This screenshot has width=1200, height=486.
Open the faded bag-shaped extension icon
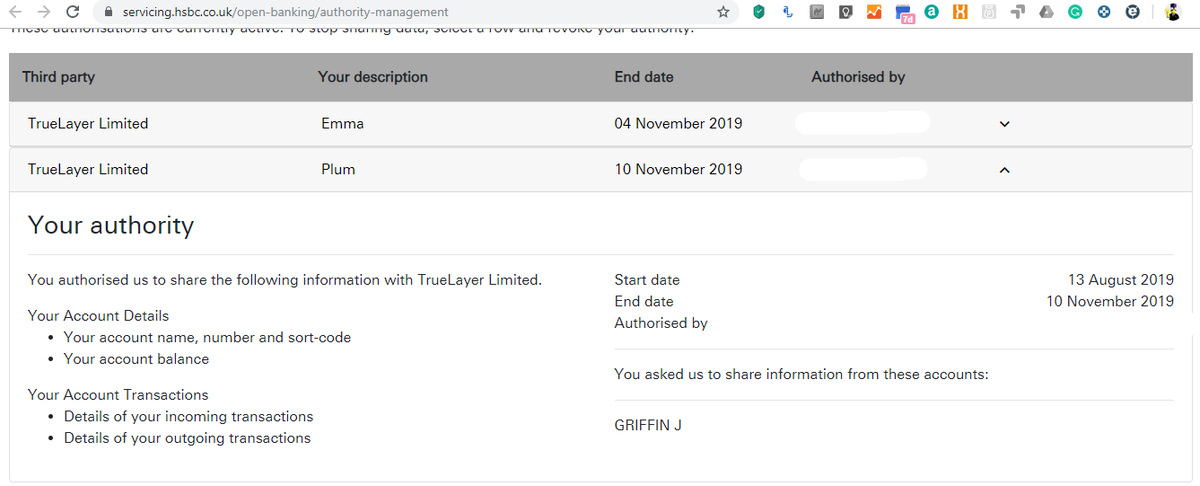989,12
